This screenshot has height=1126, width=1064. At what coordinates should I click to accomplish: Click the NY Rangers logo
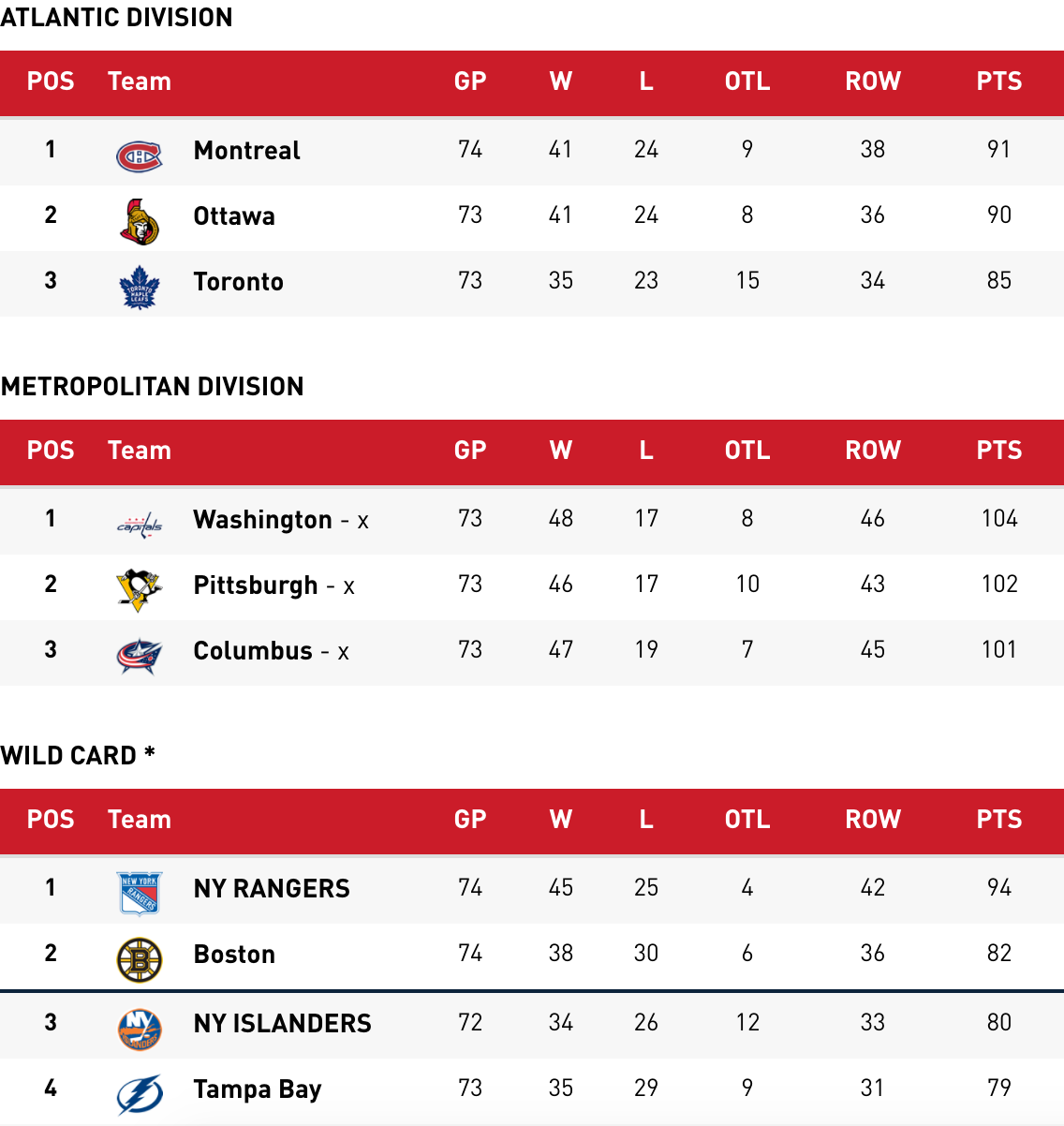[x=140, y=893]
